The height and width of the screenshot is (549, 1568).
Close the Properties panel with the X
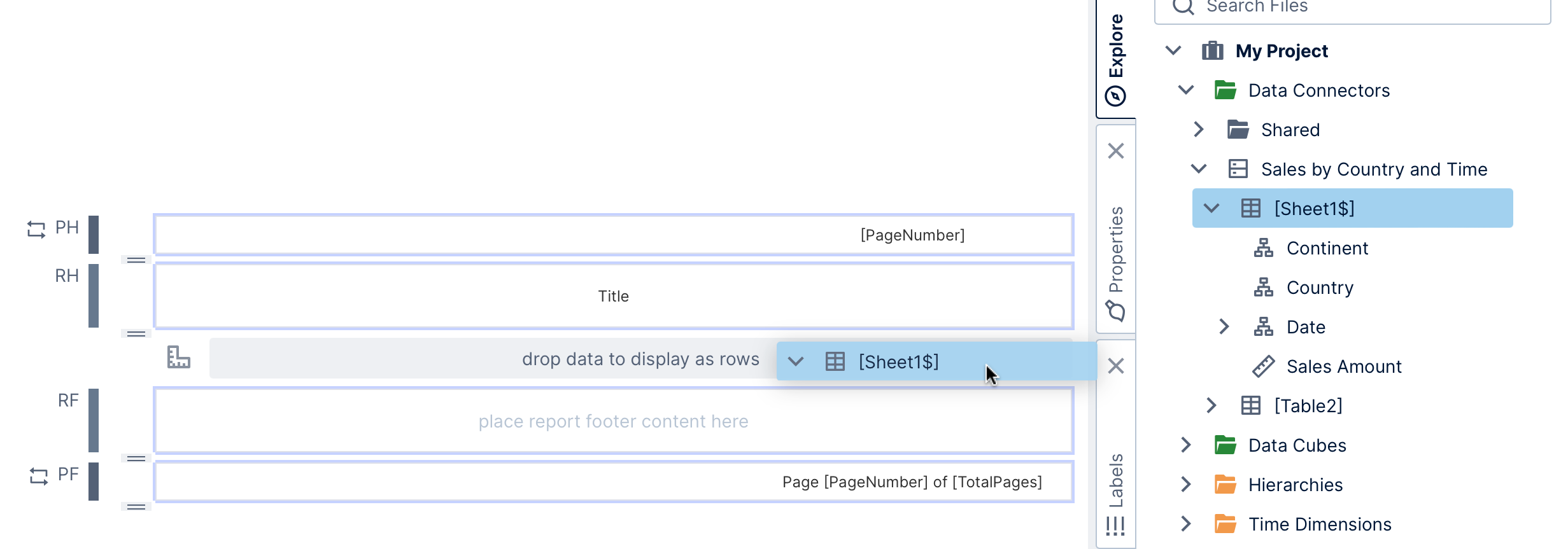[x=1115, y=151]
